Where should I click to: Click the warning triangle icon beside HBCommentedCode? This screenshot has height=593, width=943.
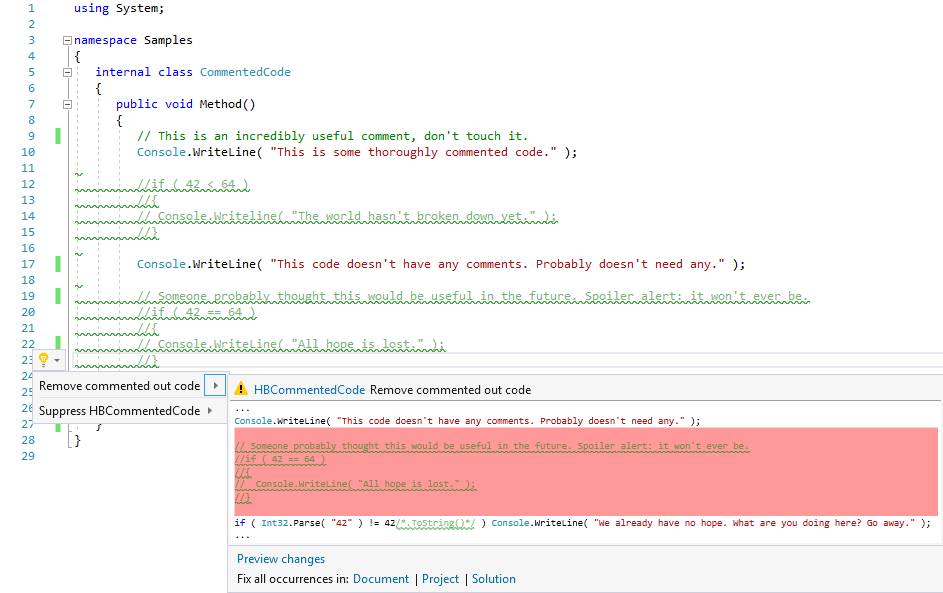point(241,389)
